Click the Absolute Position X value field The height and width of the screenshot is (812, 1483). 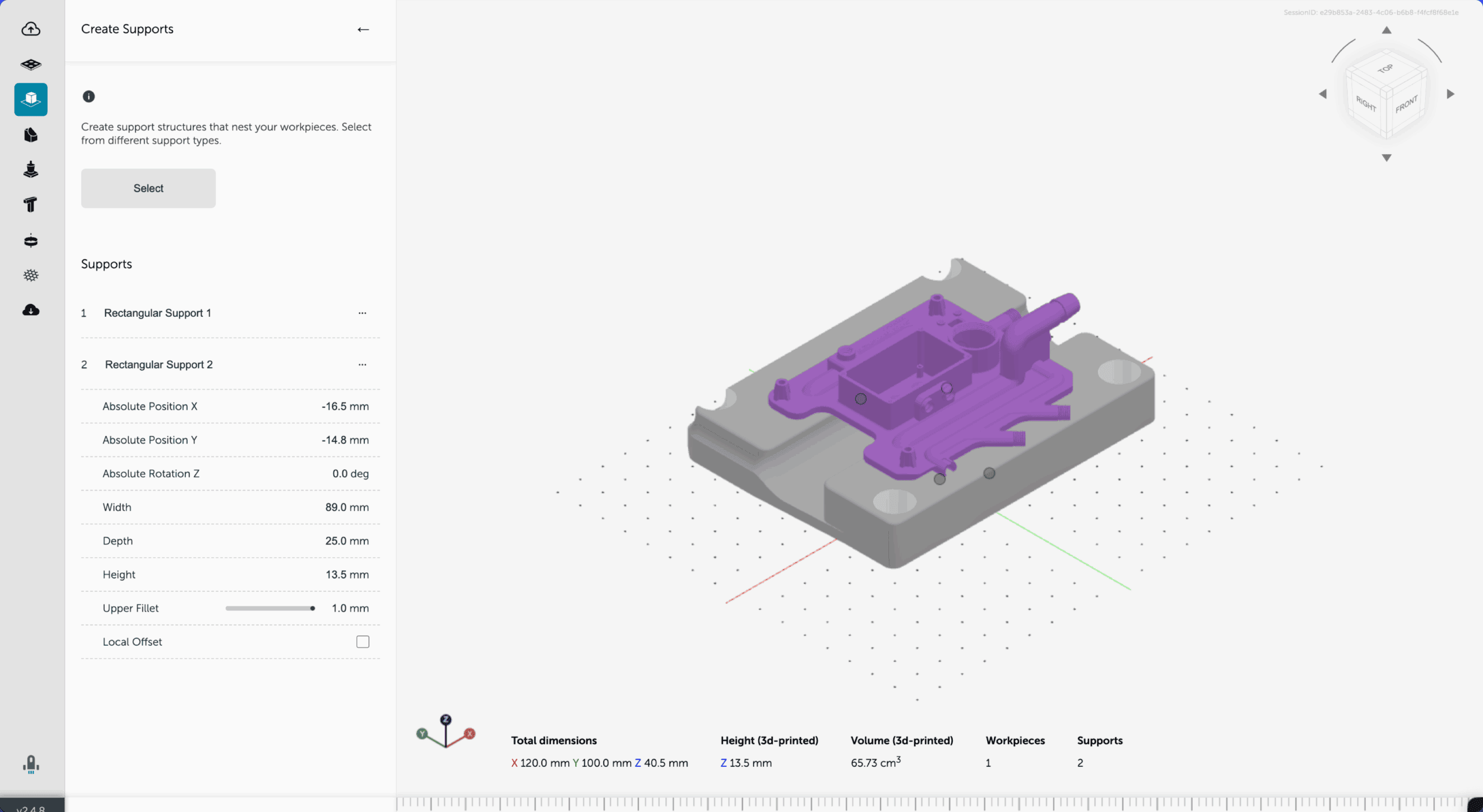(345, 407)
